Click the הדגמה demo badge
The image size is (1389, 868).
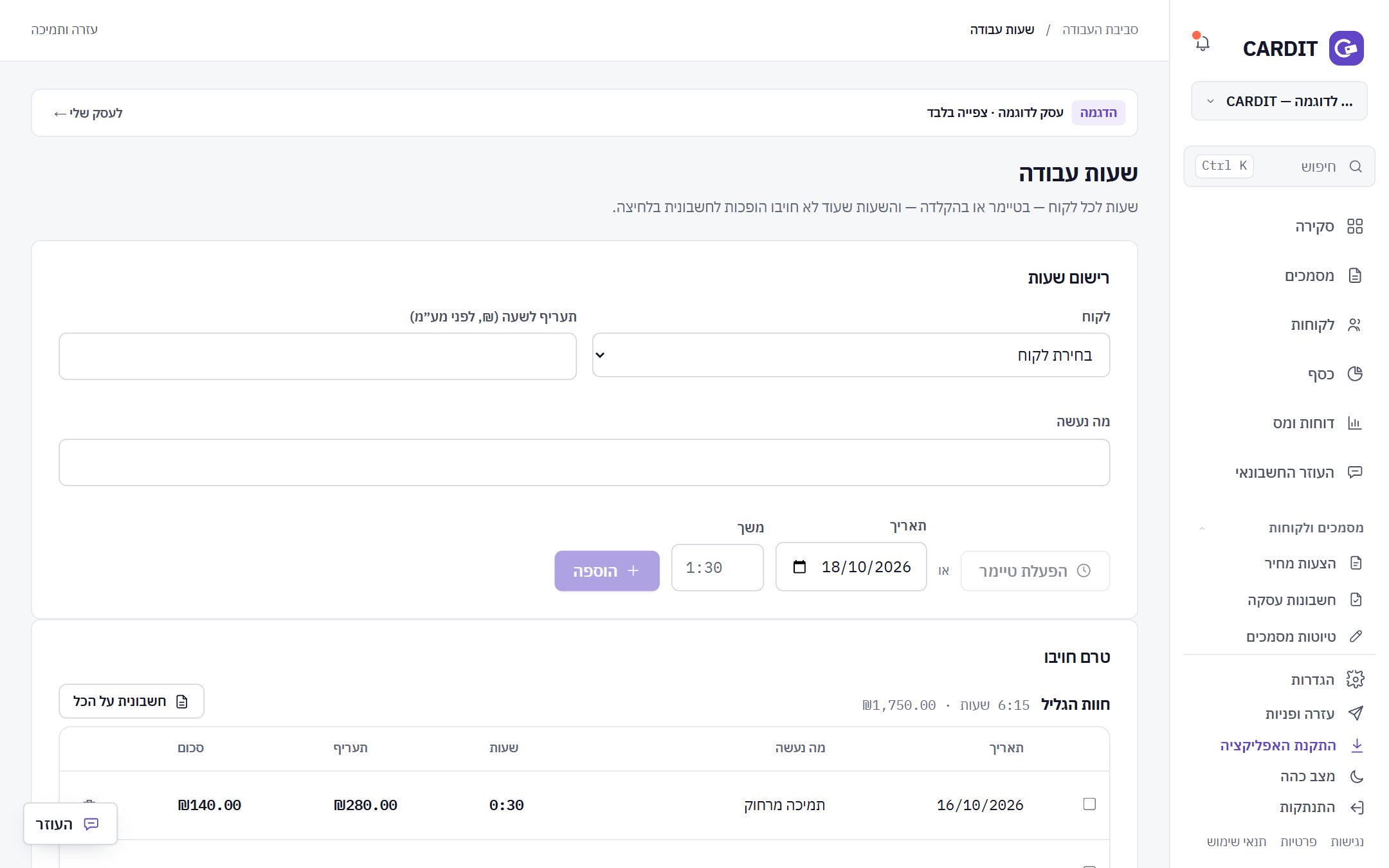click(1098, 113)
